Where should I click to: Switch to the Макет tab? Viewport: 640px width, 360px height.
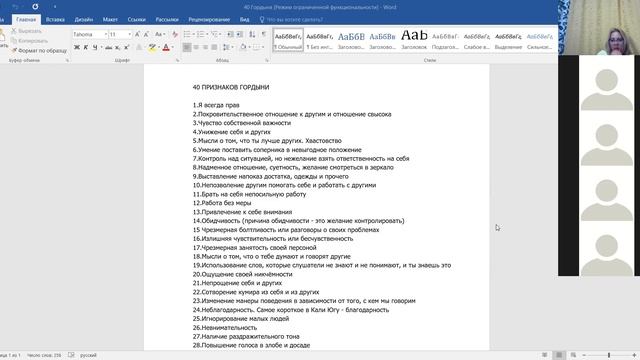110,20
